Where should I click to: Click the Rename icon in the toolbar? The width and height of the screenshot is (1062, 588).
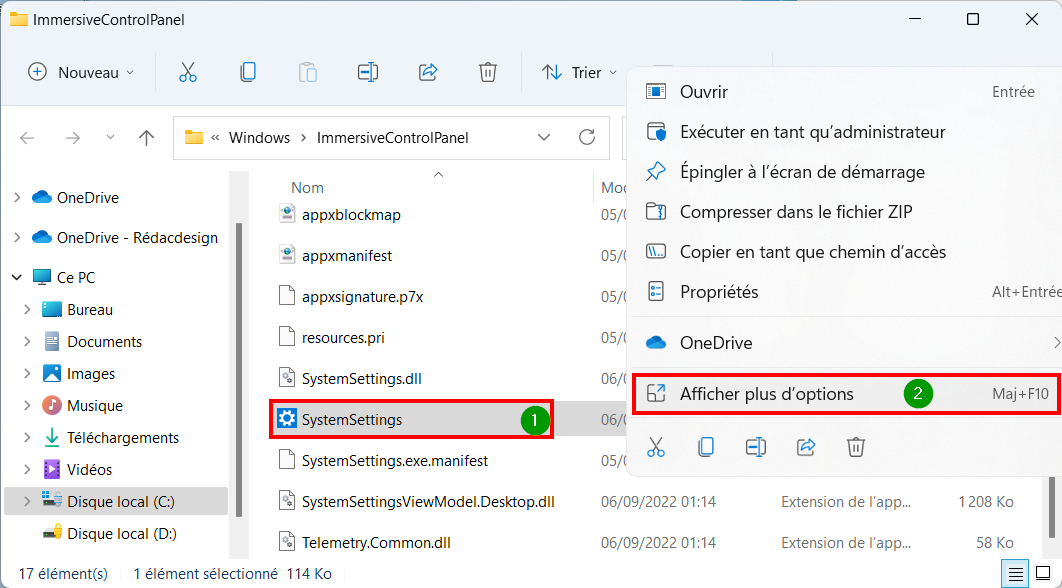[368, 72]
